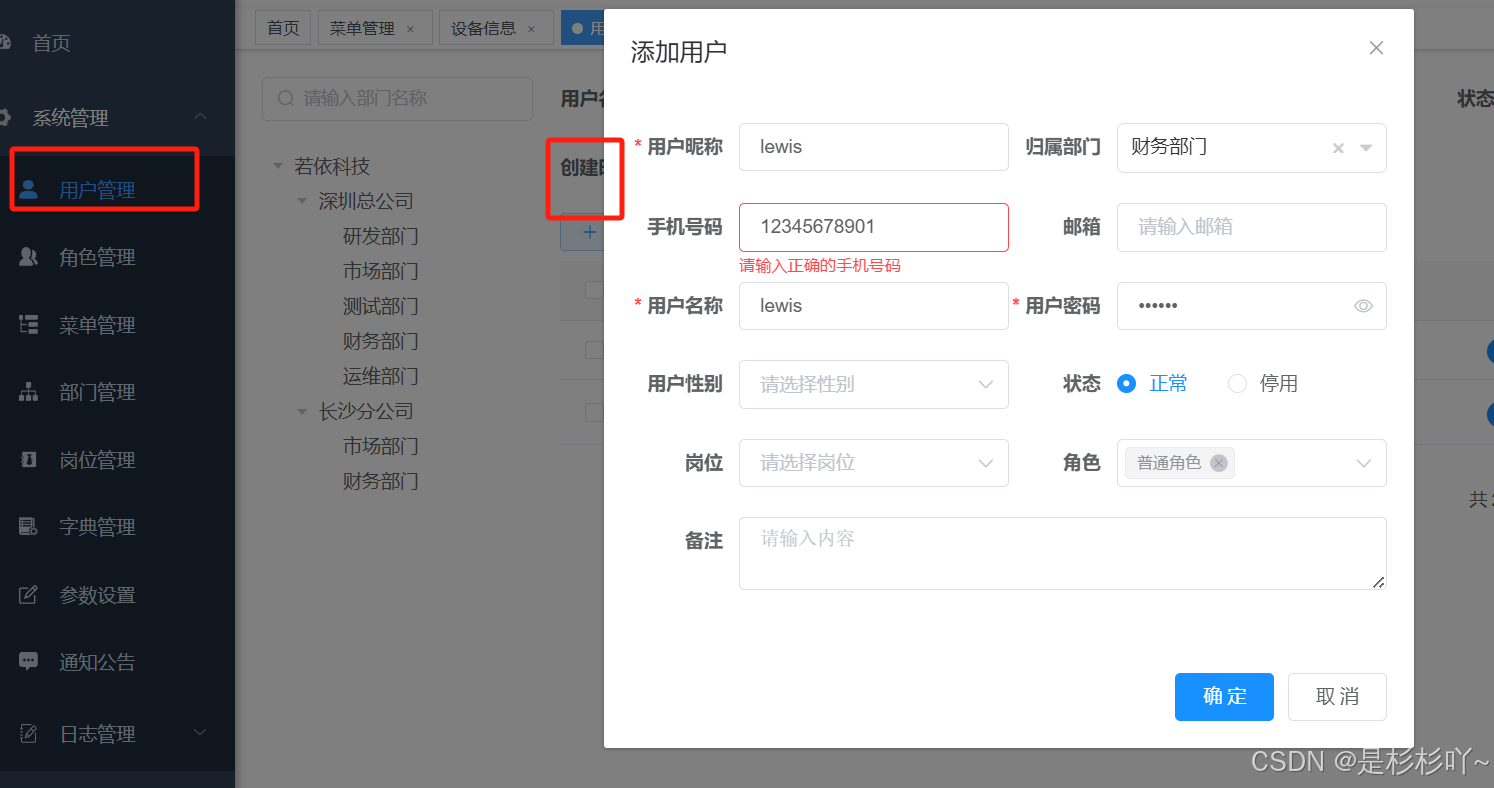Click the 通知公告 sidebar icon

[28, 661]
